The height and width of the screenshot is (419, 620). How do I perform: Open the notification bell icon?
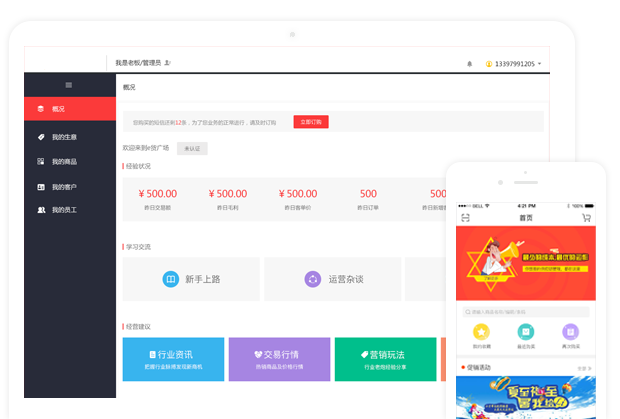(470, 63)
